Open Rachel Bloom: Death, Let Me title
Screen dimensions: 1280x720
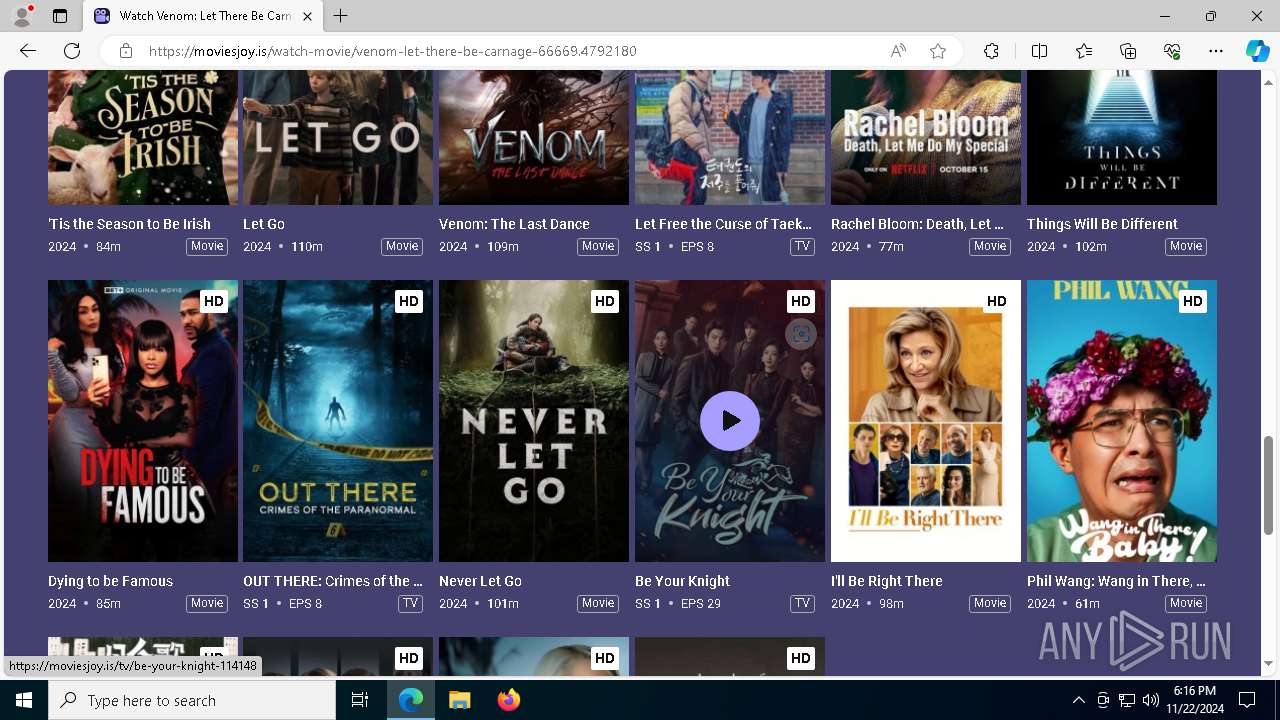tap(917, 224)
